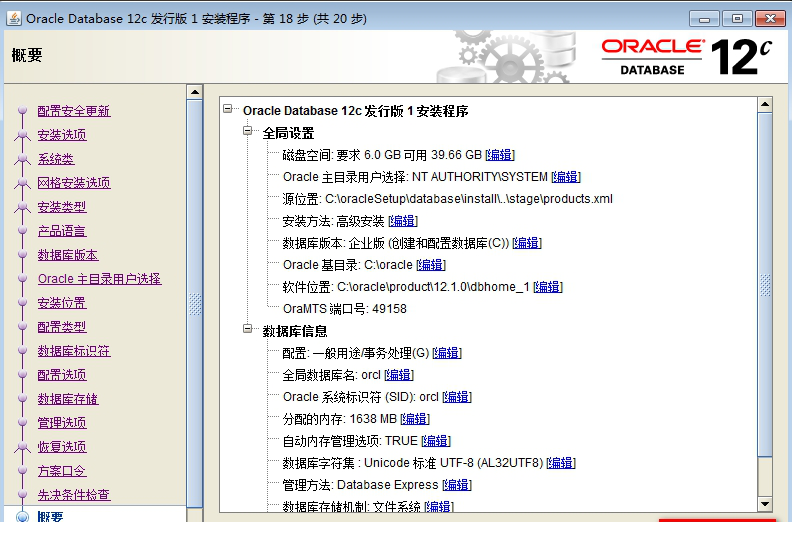Edit the 数据库字符集 setting
792x542 pixels.
pyautogui.click(x=561, y=463)
